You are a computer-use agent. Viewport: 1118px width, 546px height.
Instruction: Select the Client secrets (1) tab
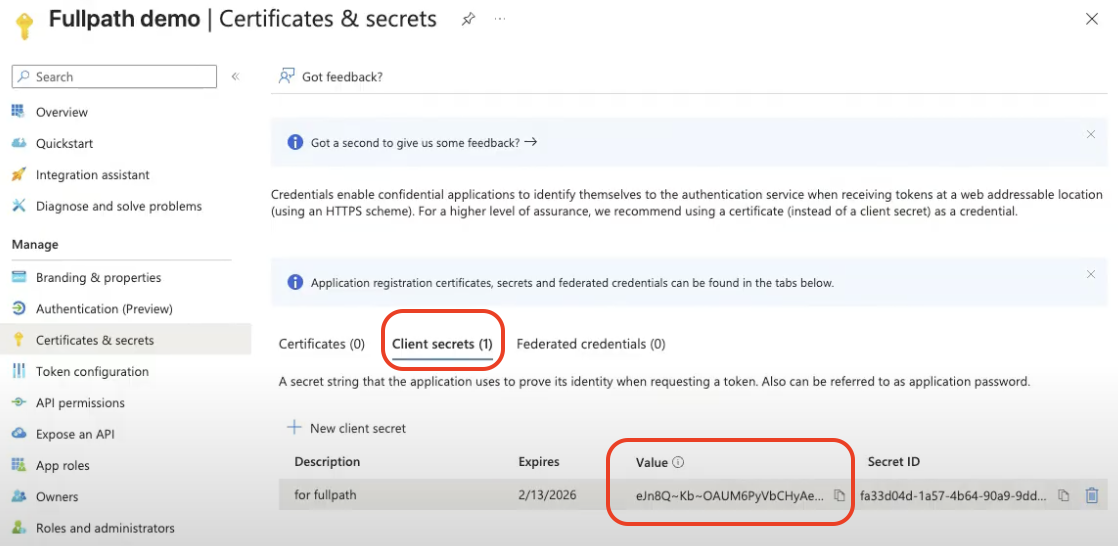pos(442,344)
